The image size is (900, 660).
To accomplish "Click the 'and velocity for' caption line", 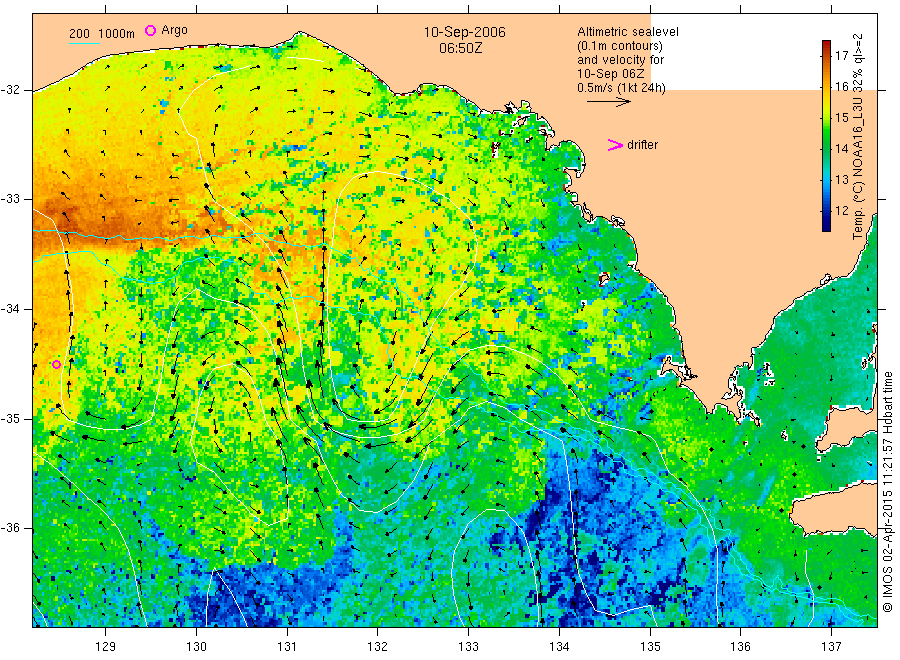I will (620, 60).
